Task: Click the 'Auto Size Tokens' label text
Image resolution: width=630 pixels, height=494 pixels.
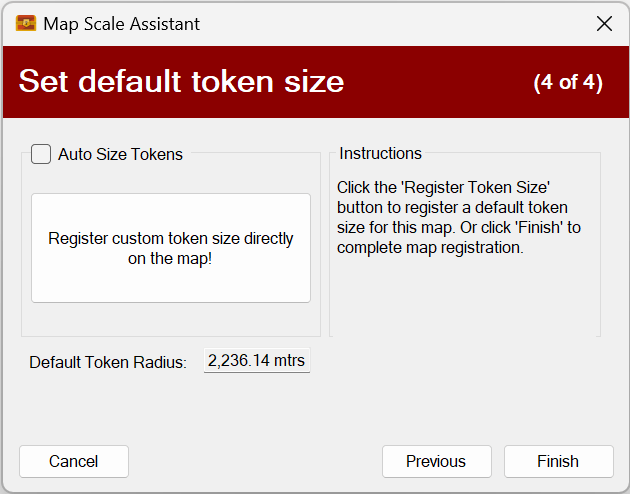Action: click(x=120, y=154)
